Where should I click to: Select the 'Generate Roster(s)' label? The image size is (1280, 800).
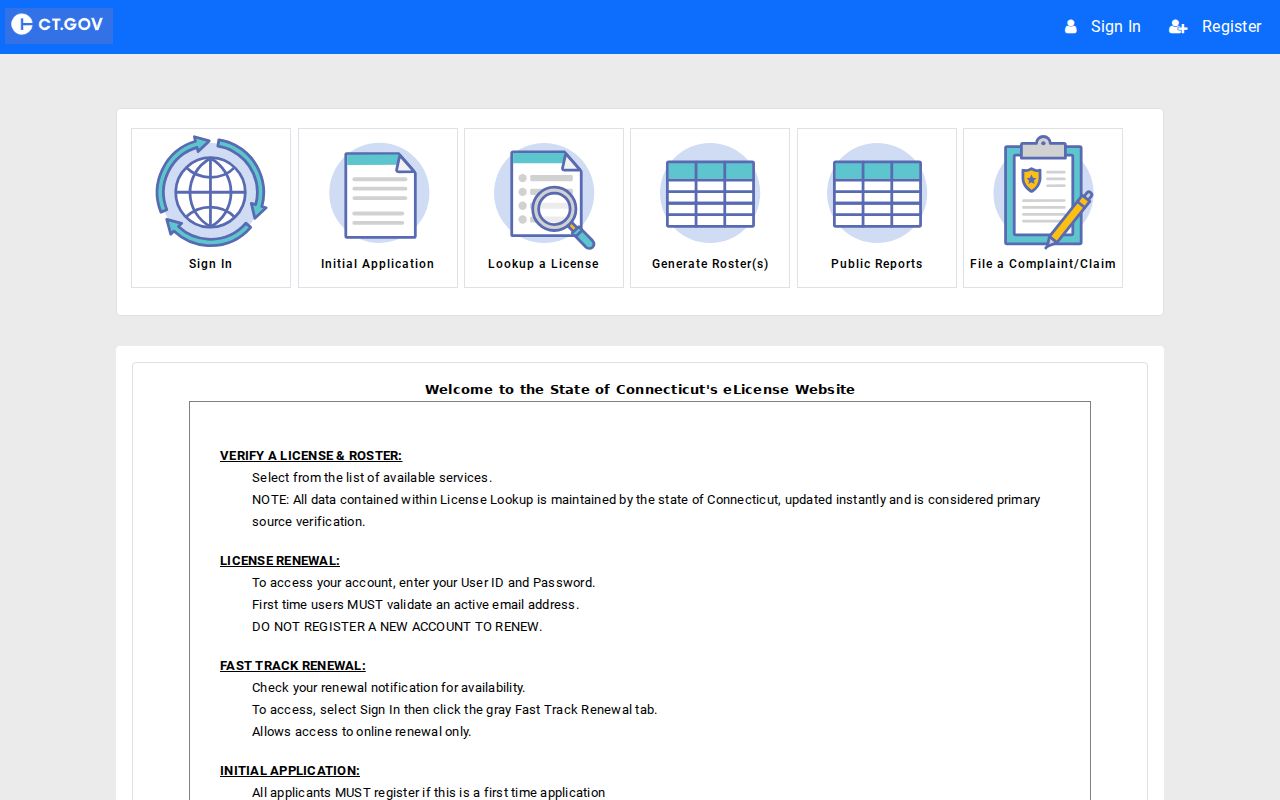(x=710, y=264)
